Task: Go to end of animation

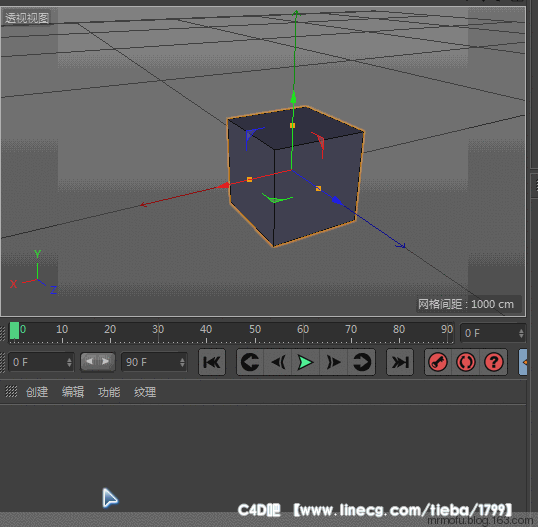Action: coord(400,362)
